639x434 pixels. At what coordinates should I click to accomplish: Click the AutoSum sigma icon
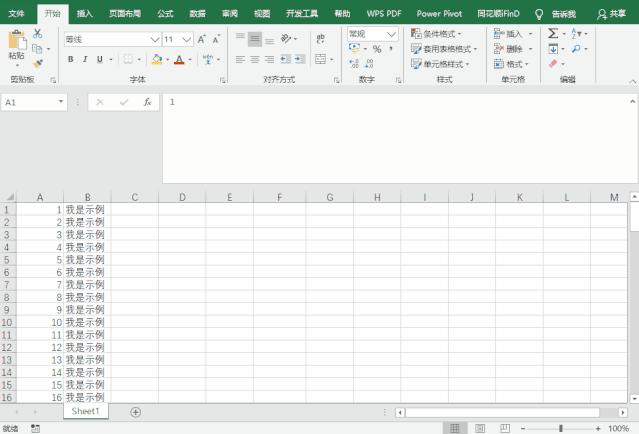pyautogui.click(x=553, y=33)
